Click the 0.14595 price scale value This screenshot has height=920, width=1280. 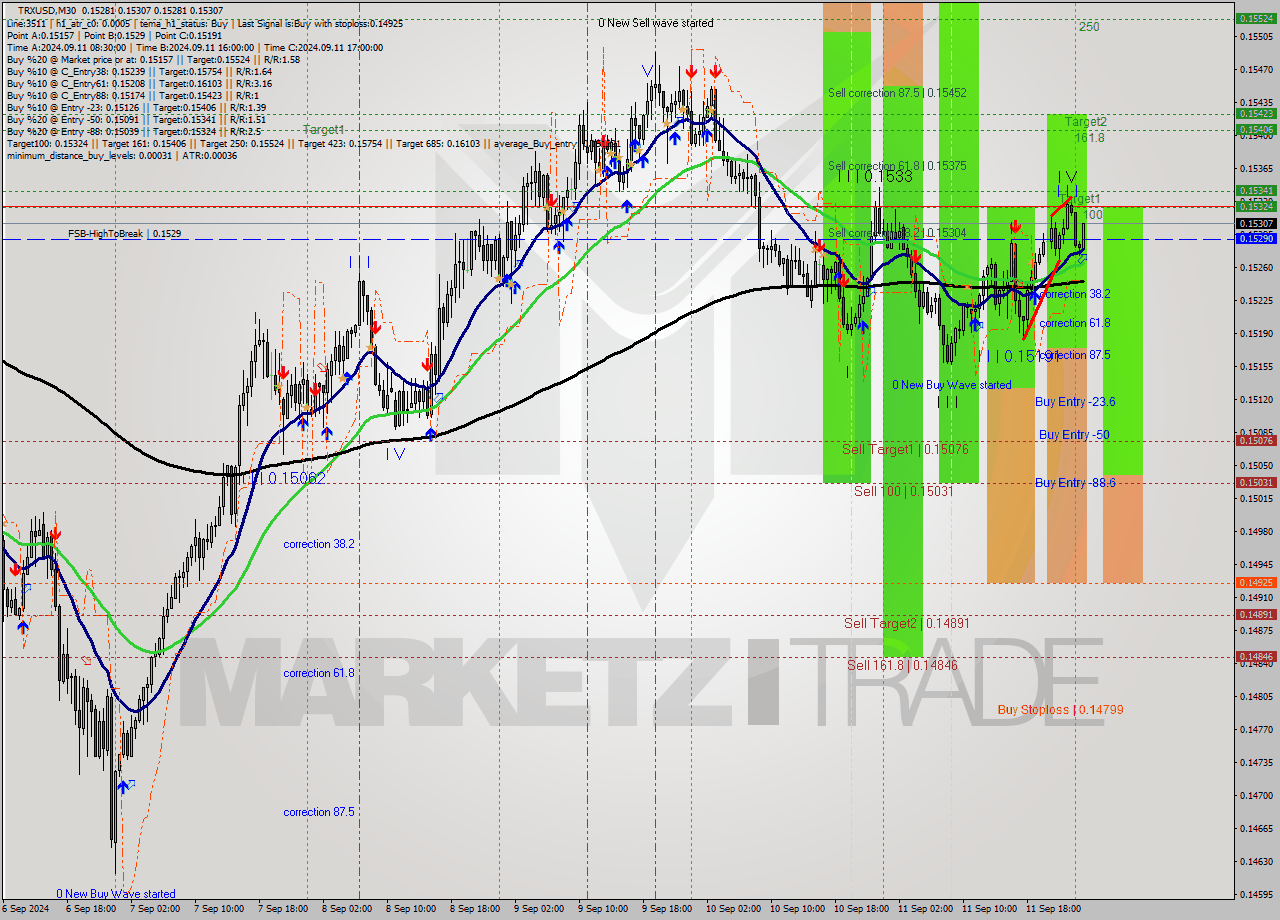(x=1256, y=895)
